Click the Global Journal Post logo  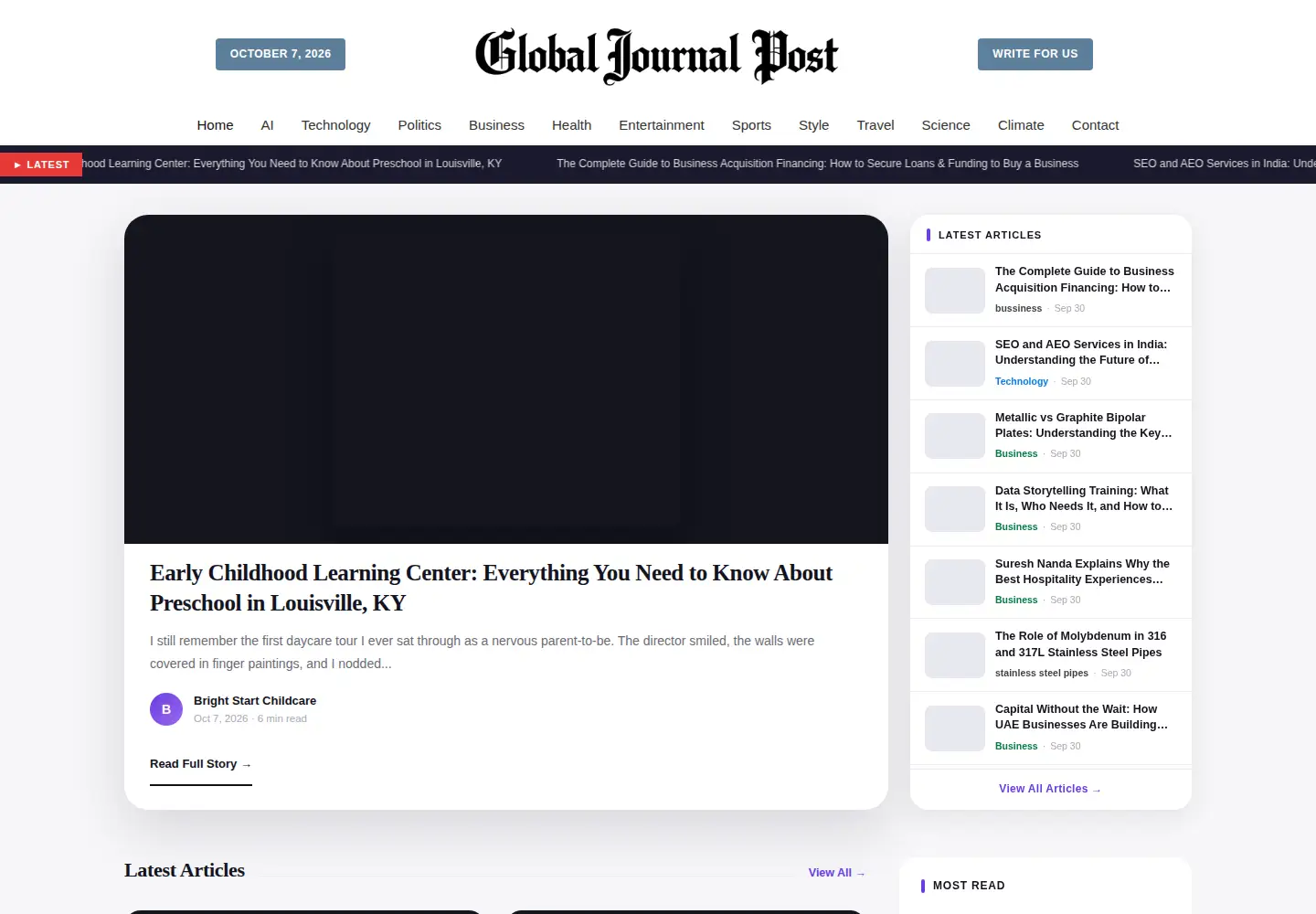656,55
